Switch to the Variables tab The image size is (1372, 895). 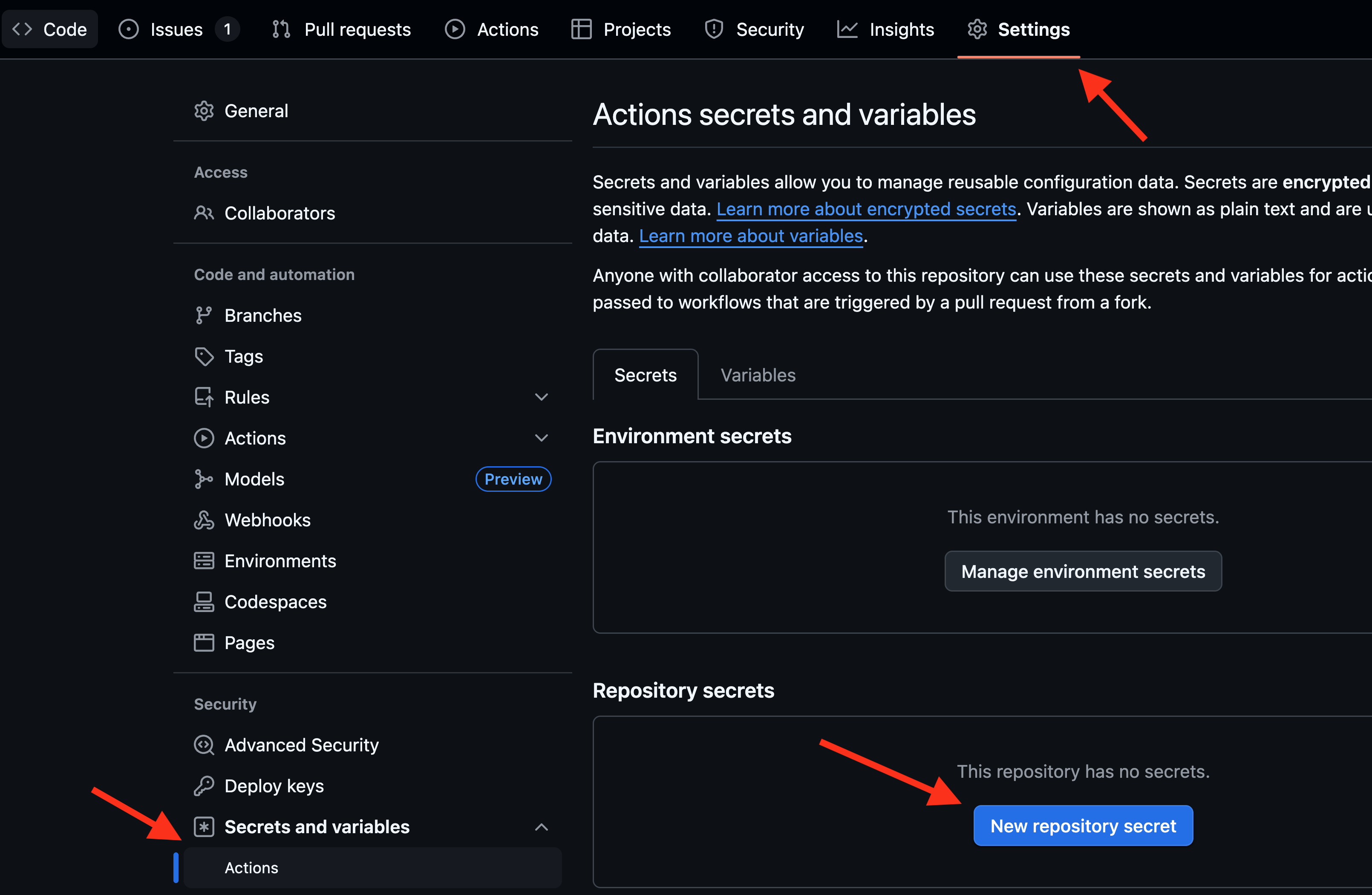pos(757,375)
